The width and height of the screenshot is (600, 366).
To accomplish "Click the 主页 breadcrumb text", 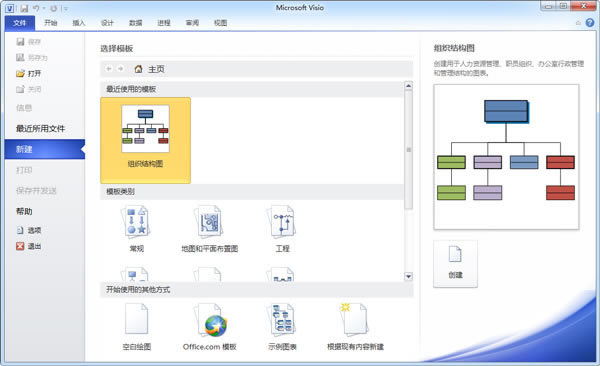I will [156, 69].
